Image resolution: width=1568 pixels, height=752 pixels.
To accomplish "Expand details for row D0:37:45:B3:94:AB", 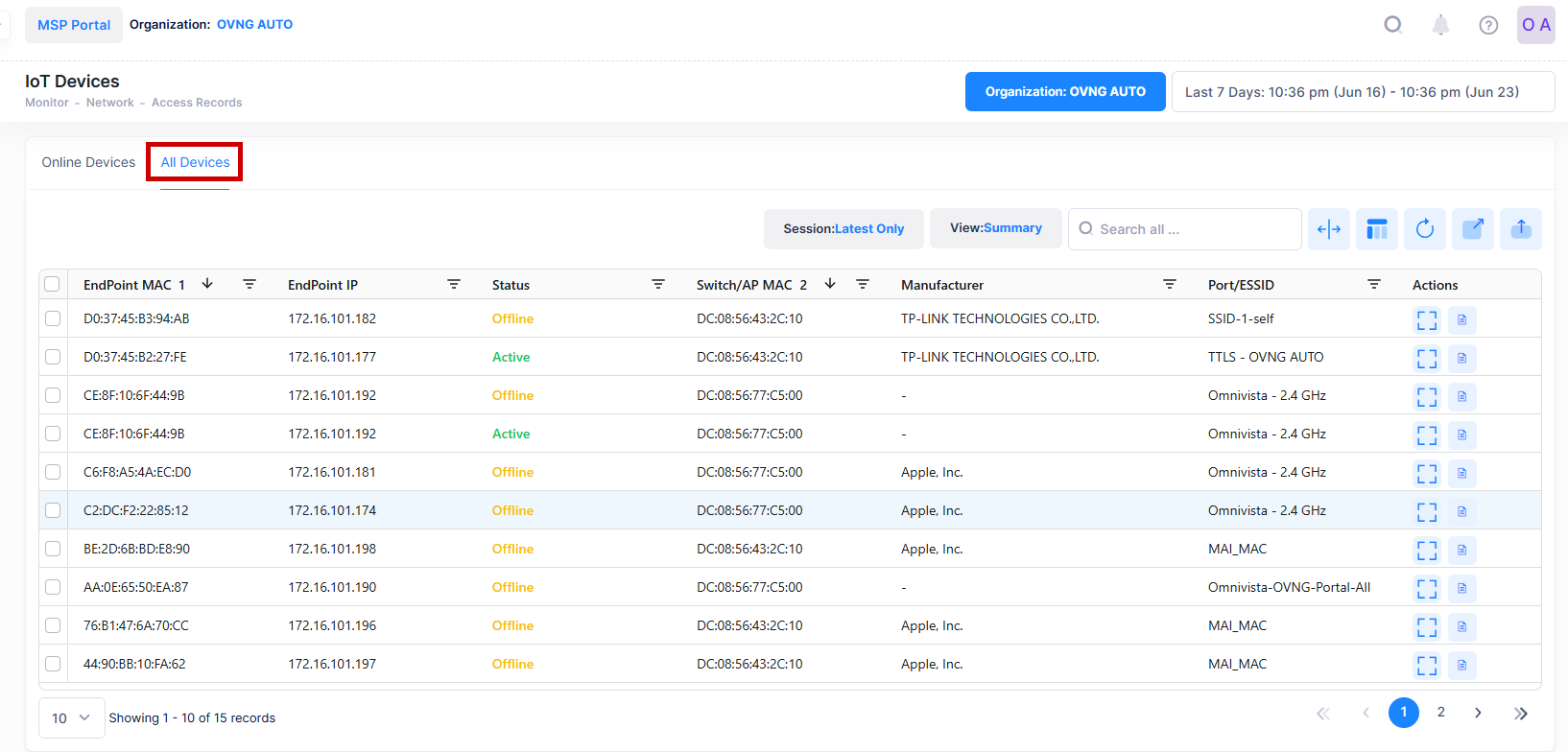I will [1426, 319].
